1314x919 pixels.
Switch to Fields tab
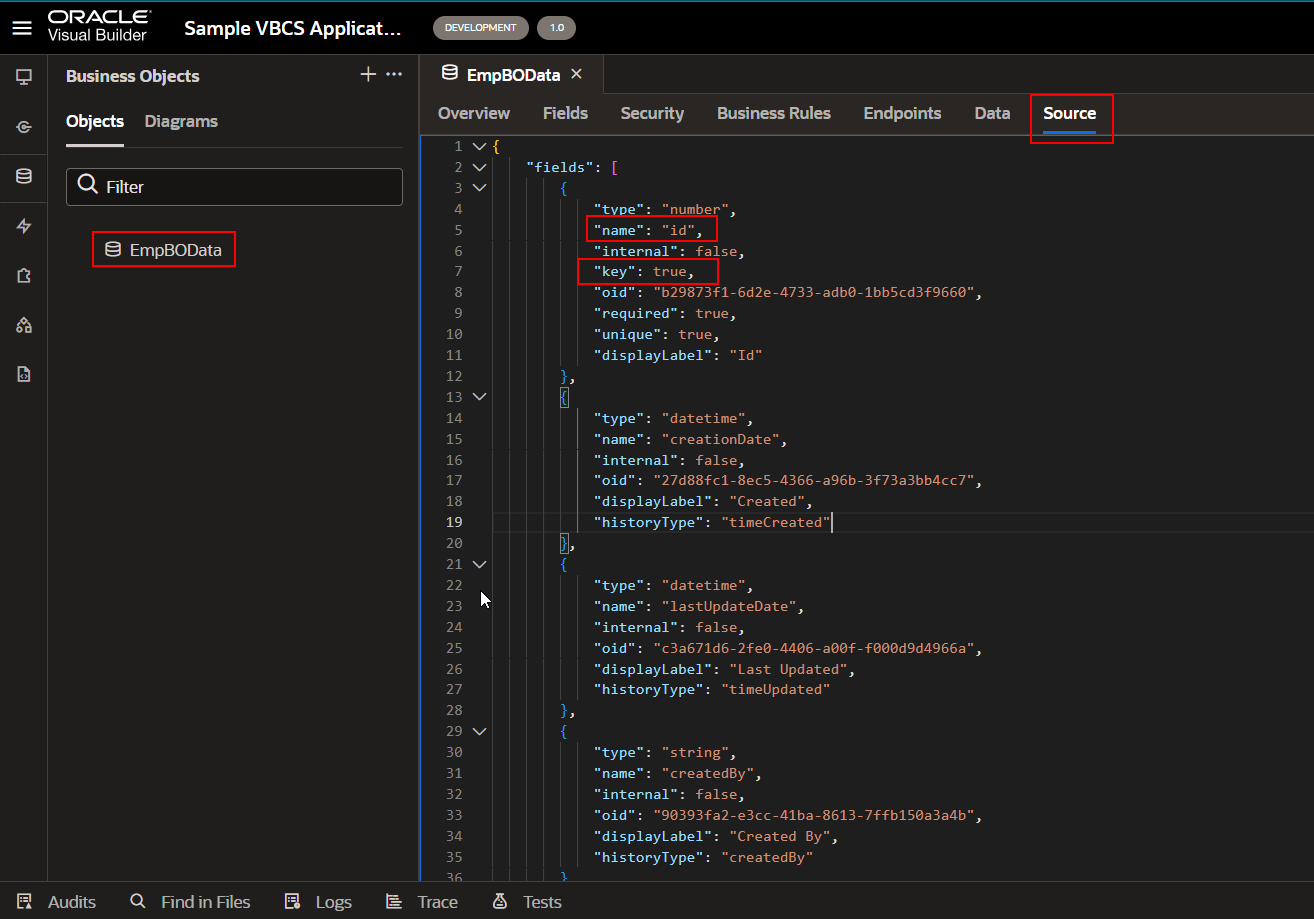coord(565,113)
